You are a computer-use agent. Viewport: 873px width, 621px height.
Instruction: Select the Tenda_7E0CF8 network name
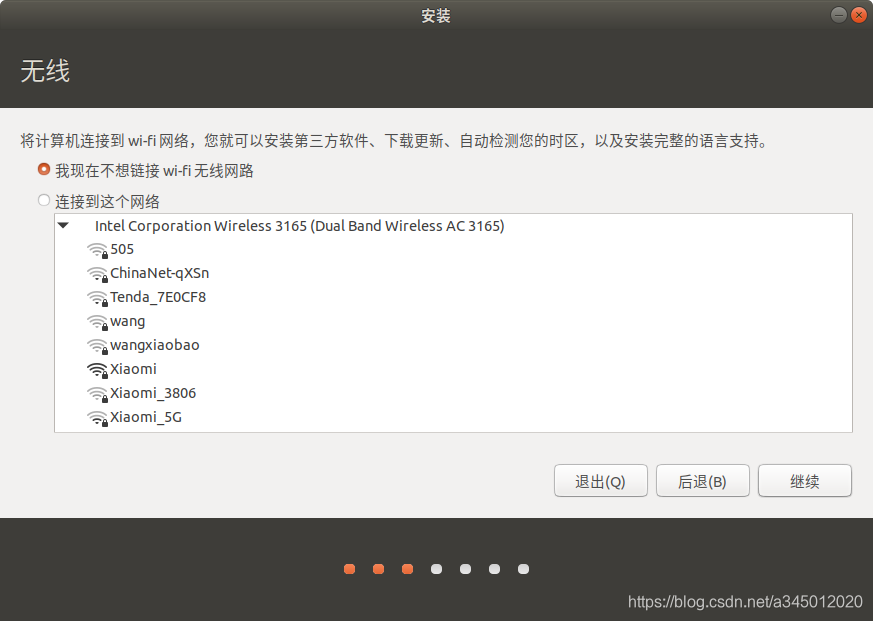coord(158,297)
